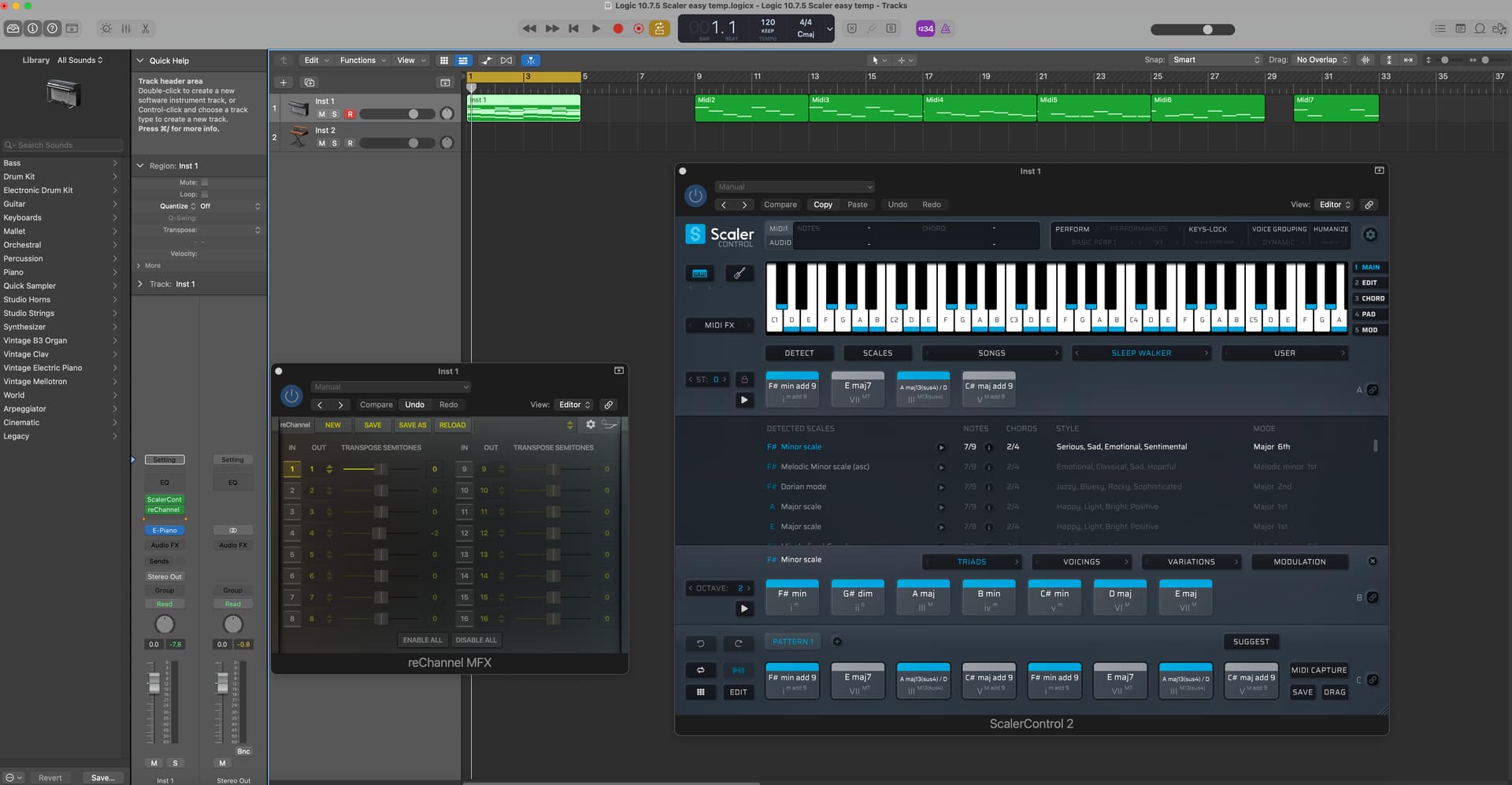Expand Track Inst 1 section
This screenshot has height=785, width=1512.
point(140,284)
